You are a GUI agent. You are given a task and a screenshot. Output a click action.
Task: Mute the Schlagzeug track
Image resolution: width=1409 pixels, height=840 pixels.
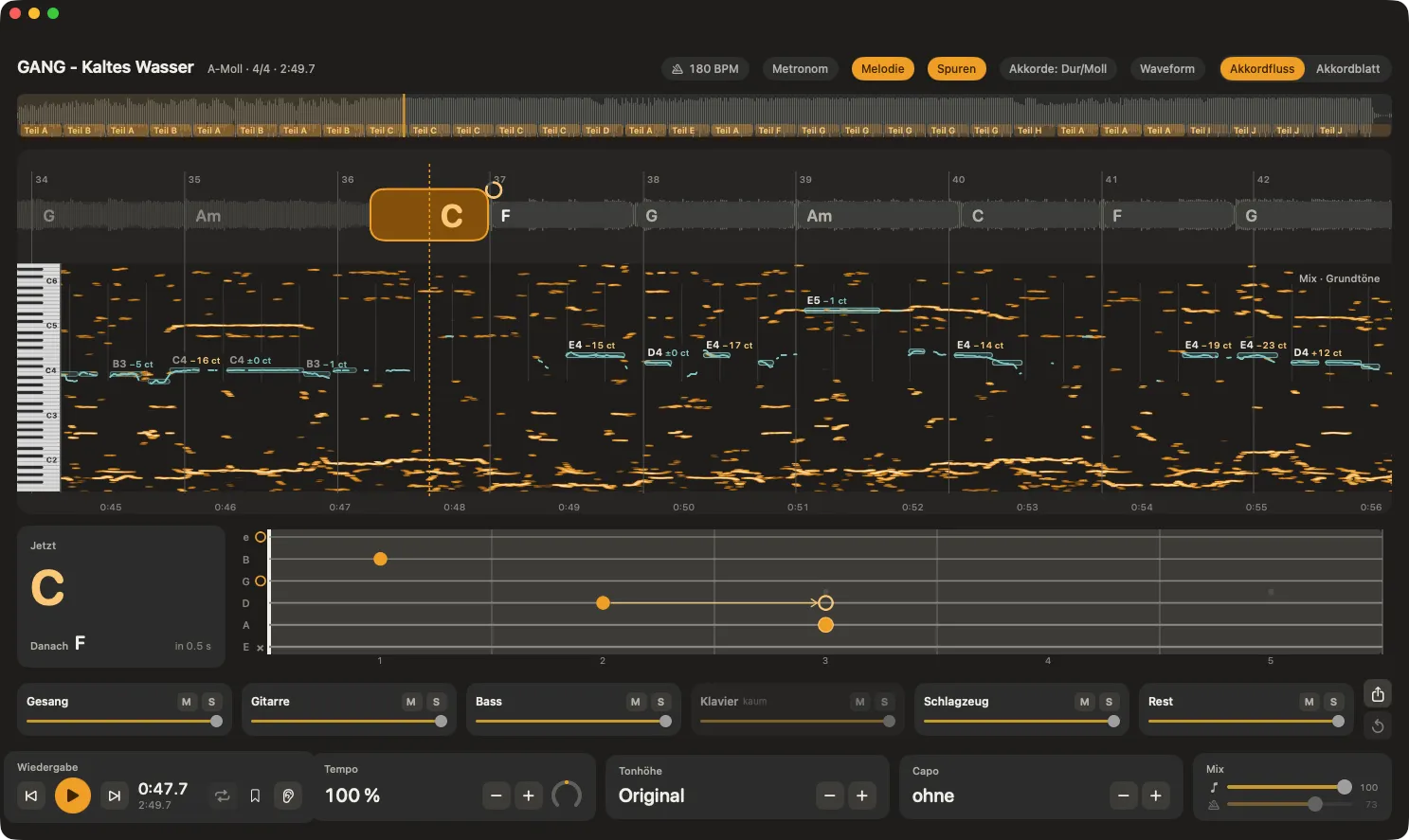pyautogui.click(x=1084, y=702)
